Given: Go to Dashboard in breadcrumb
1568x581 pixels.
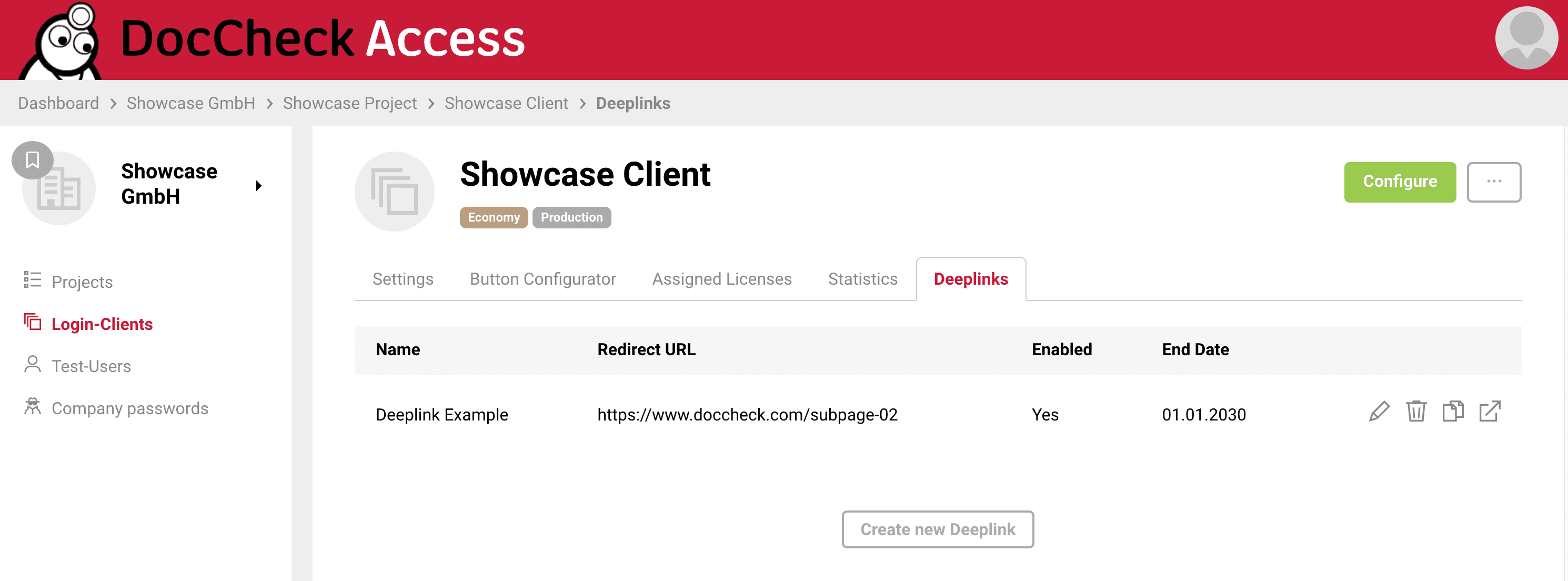Looking at the screenshot, I should pyautogui.click(x=58, y=104).
